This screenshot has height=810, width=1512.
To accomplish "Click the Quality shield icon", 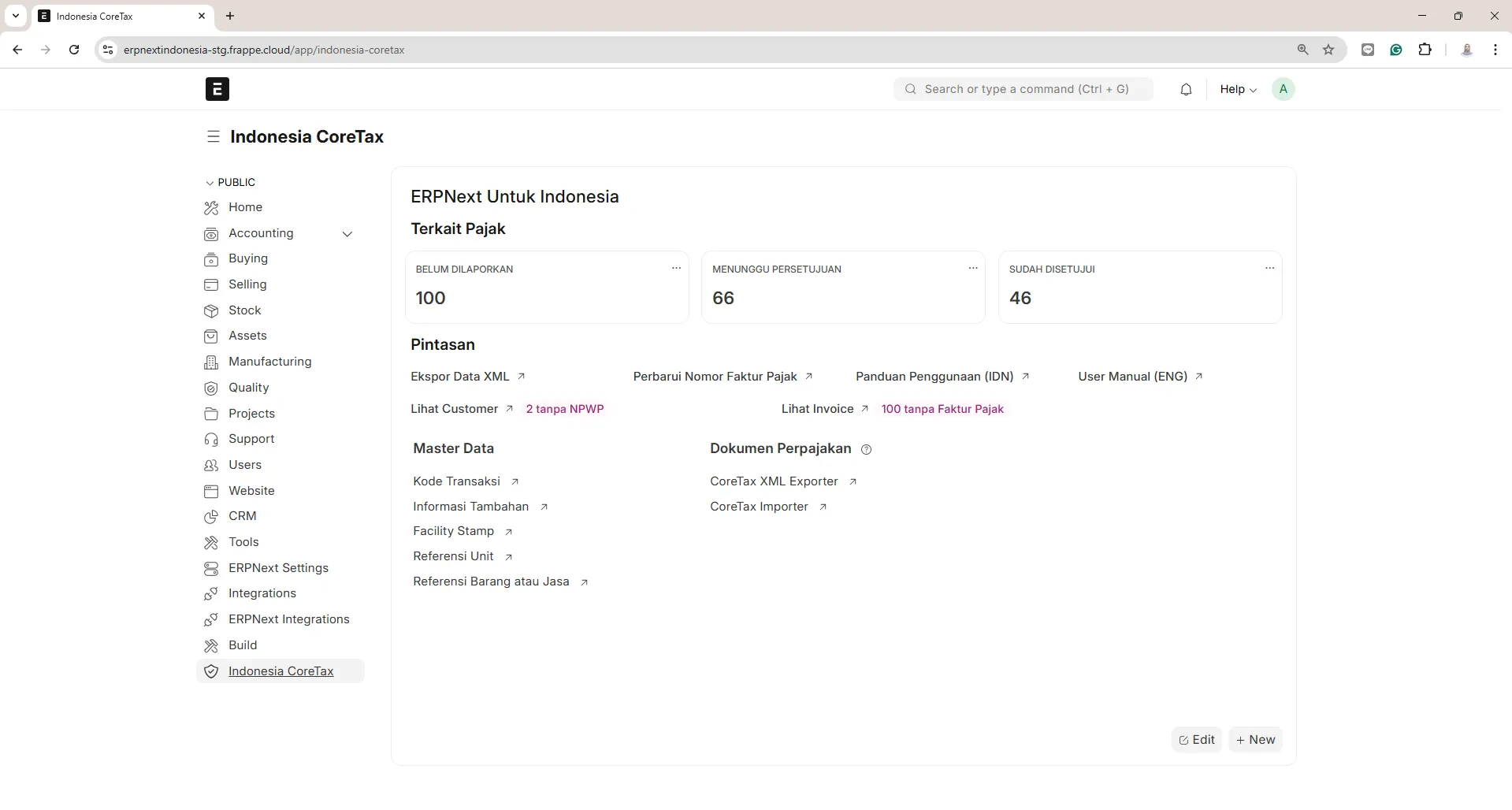I will [x=211, y=388].
